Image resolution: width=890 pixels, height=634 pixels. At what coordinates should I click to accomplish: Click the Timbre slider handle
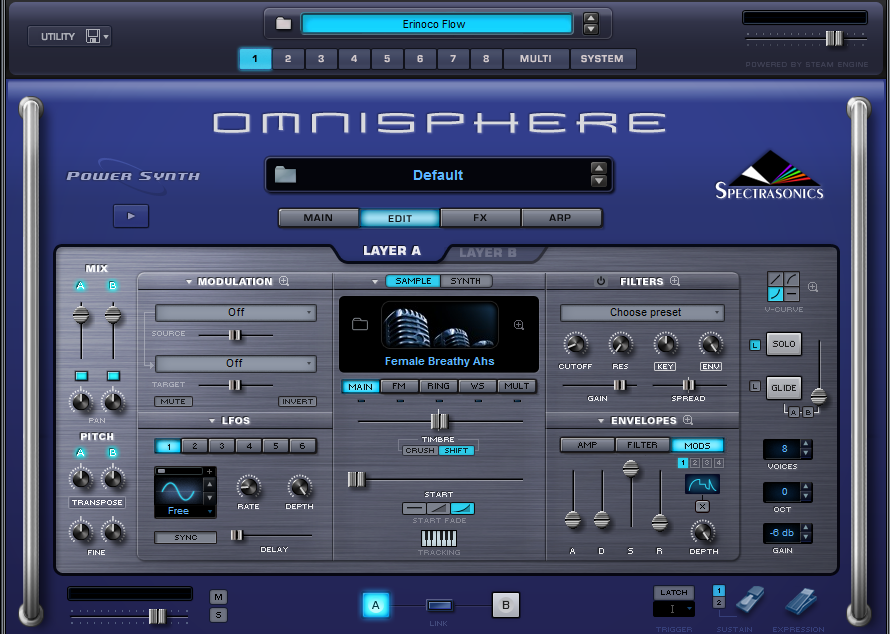437,420
